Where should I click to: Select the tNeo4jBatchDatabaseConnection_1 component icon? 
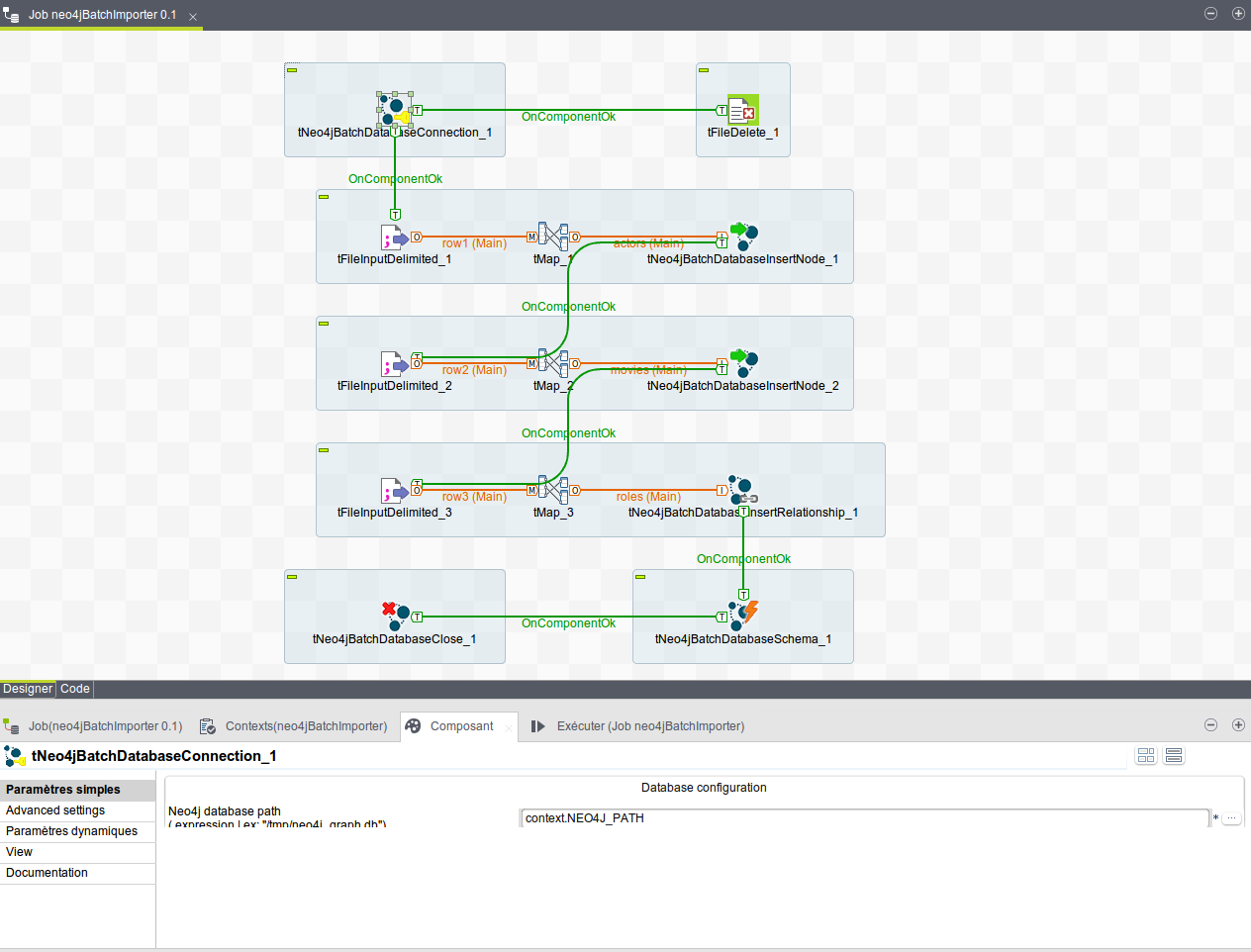pyautogui.click(x=395, y=110)
